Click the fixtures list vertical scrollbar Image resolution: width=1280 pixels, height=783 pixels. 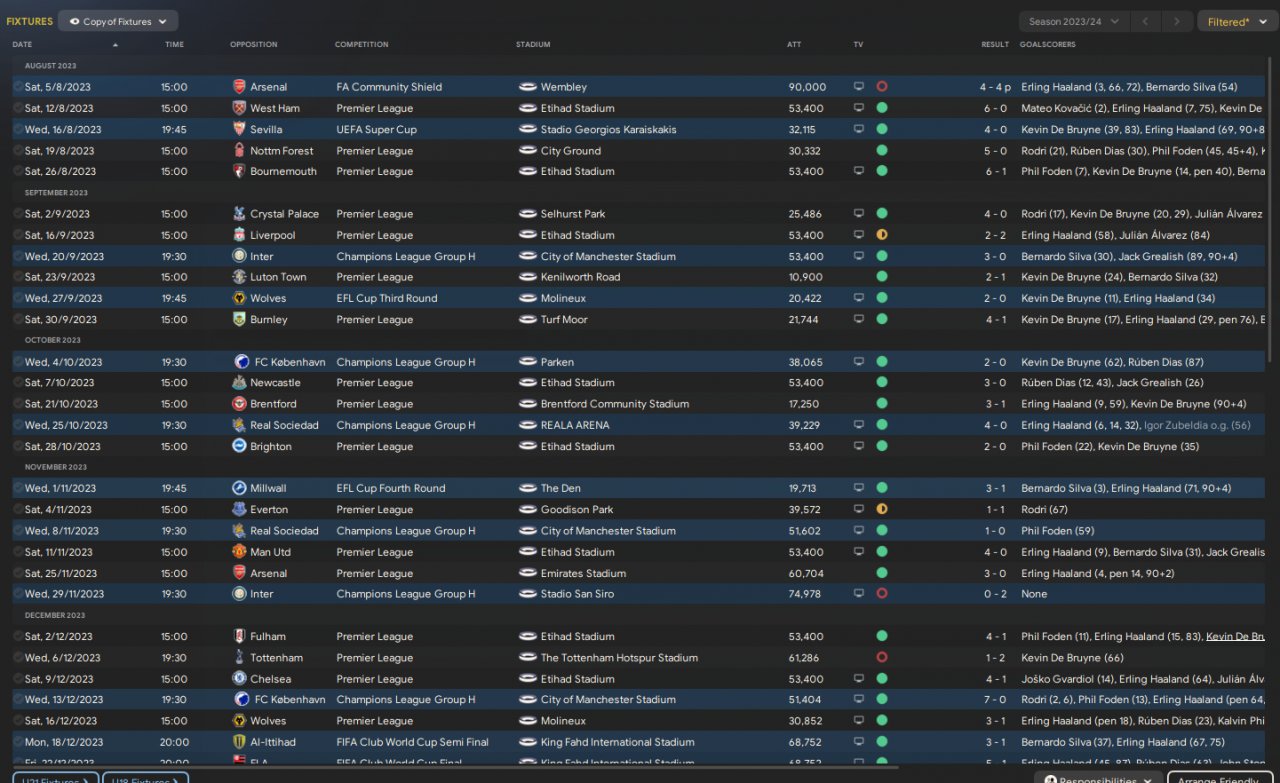[x=1271, y=210]
